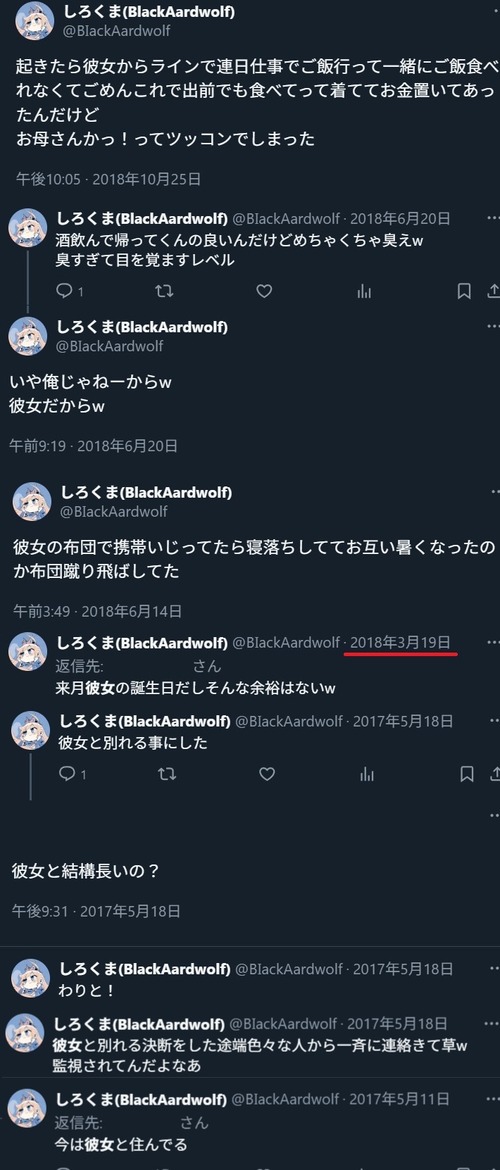This screenshot has height=1170, width=500.
Task: Reply to the May 18 breakup tweet
Action: tap(69, 775)
